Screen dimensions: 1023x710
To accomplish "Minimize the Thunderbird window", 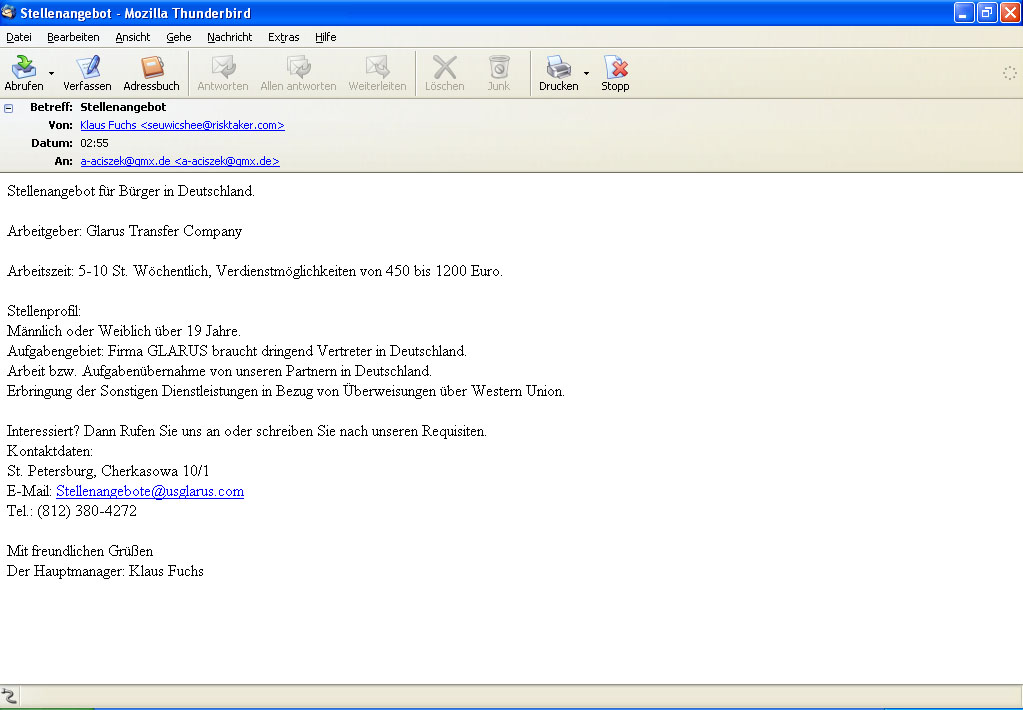I will (x=964, y=12).
